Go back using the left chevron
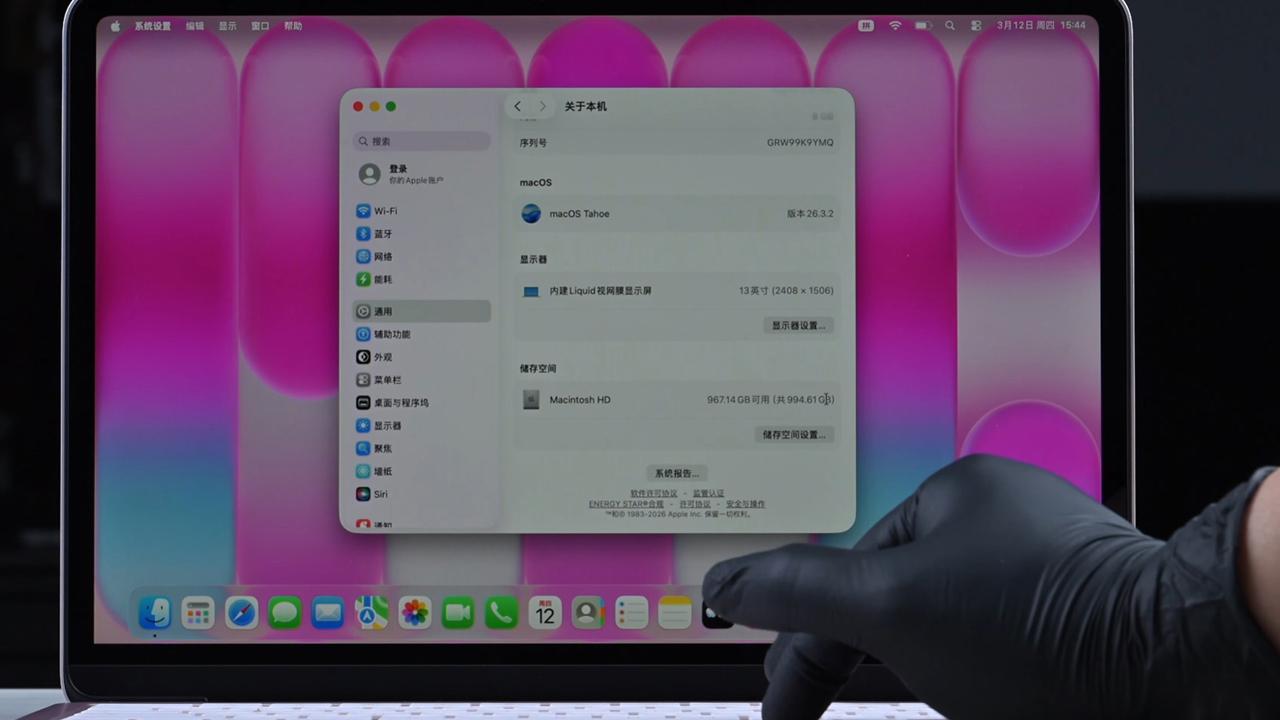This screenshot has width=1280, height=720. click(x=517, y=106)
